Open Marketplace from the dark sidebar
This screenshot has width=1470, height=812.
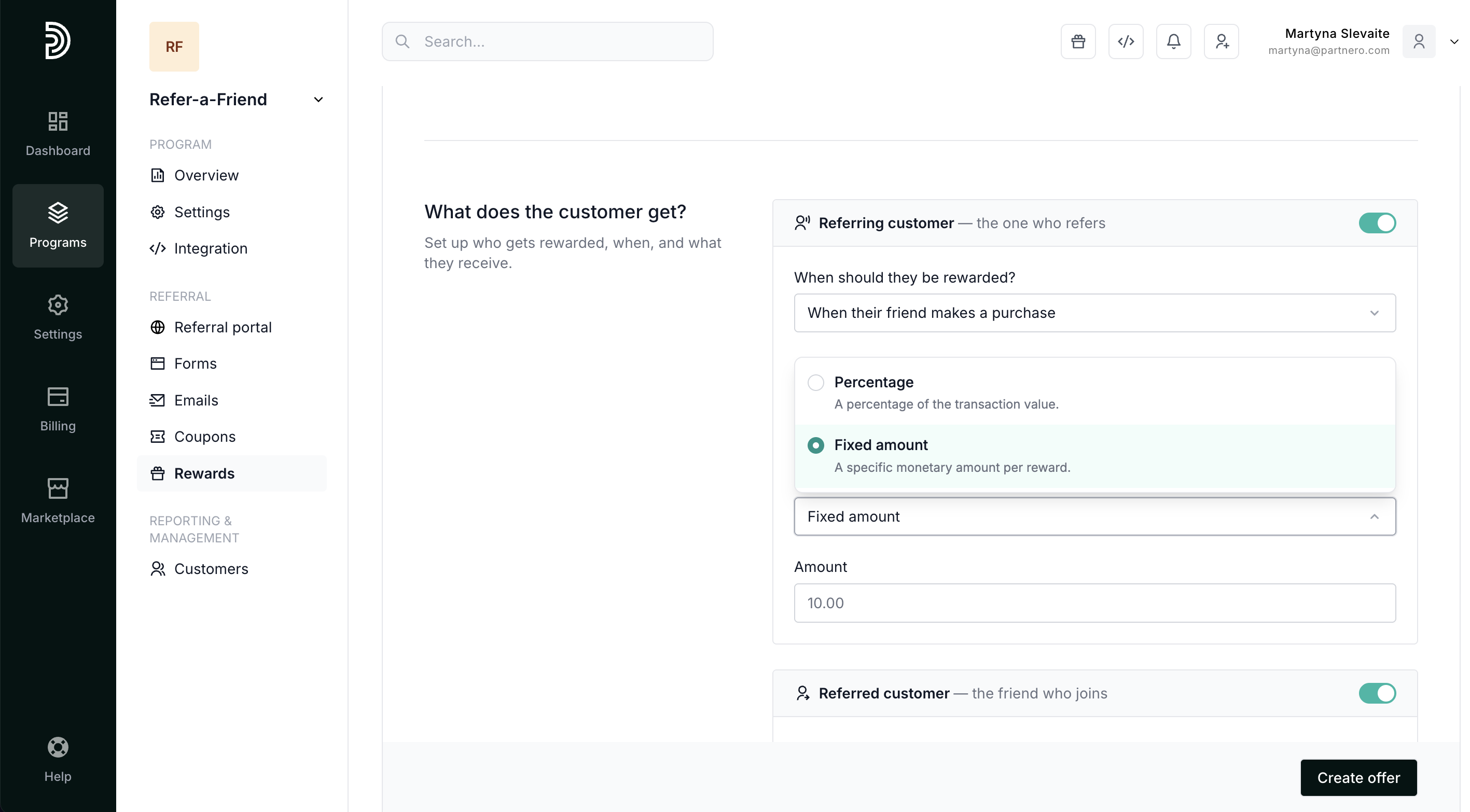(58, 500)
